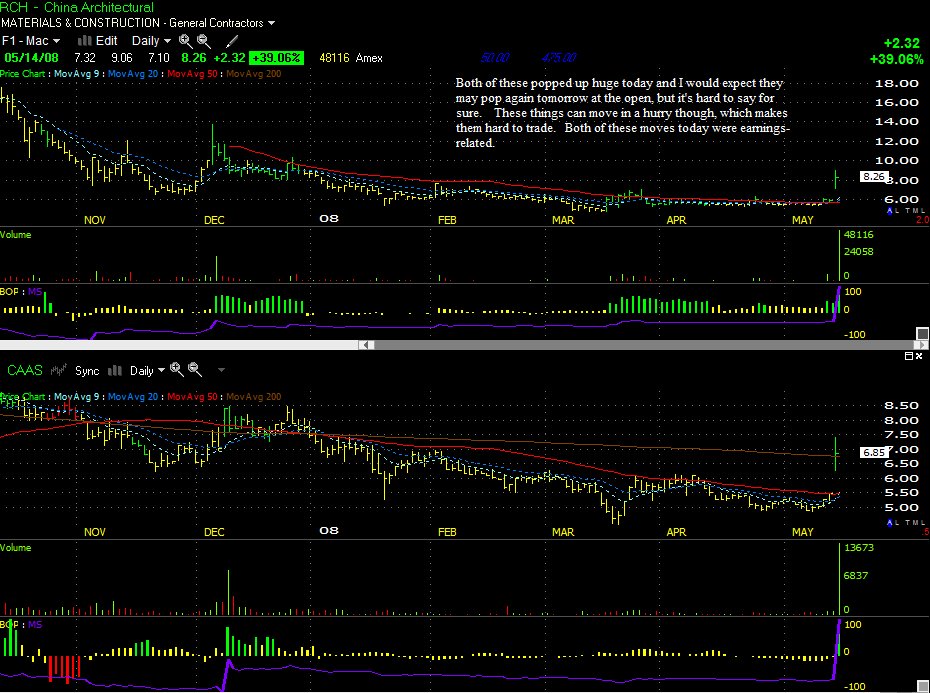Image resolution: width=930 pixels, height=693 pixels.
Task: Click the horizontal scrollbar right arrow
Action: (x=923, y=345)
